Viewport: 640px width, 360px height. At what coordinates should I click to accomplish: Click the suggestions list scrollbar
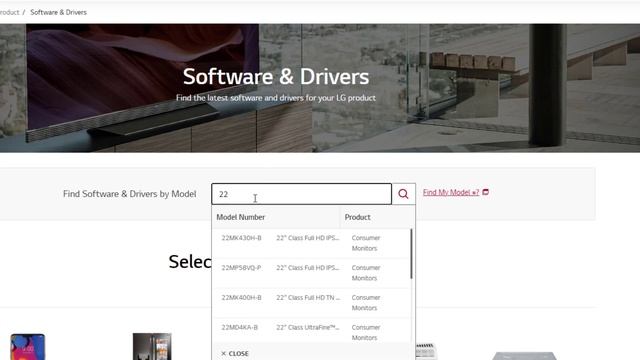coord(411,254)
